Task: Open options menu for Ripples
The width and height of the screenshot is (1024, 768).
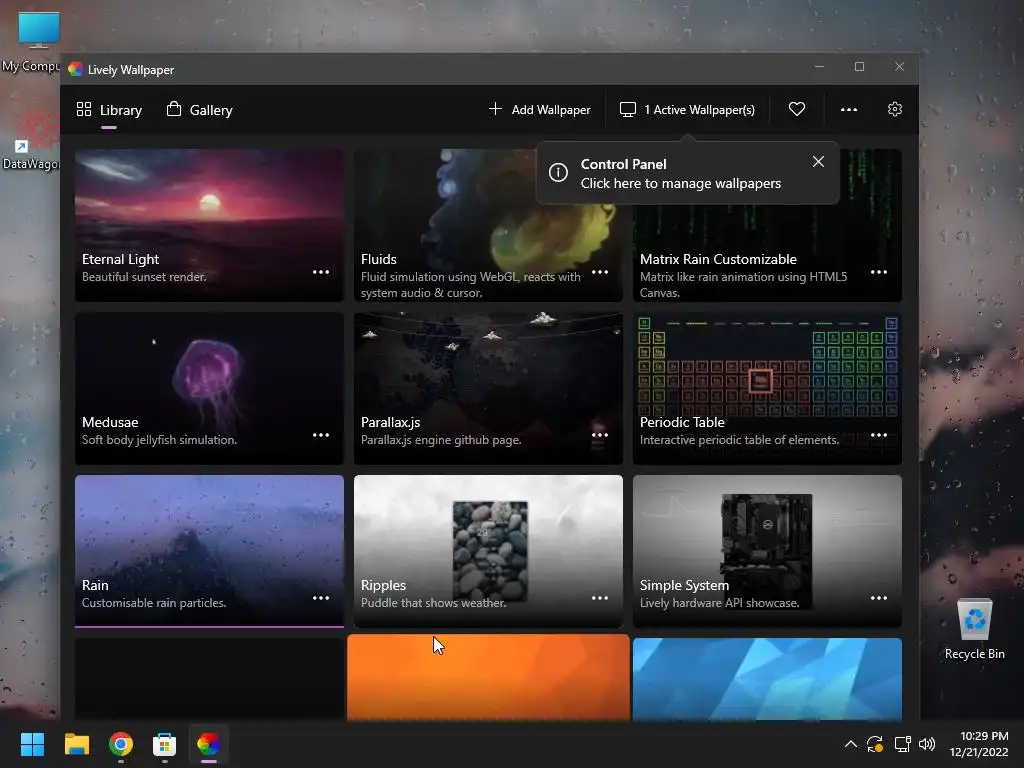Action: click(x=600, y=598)
